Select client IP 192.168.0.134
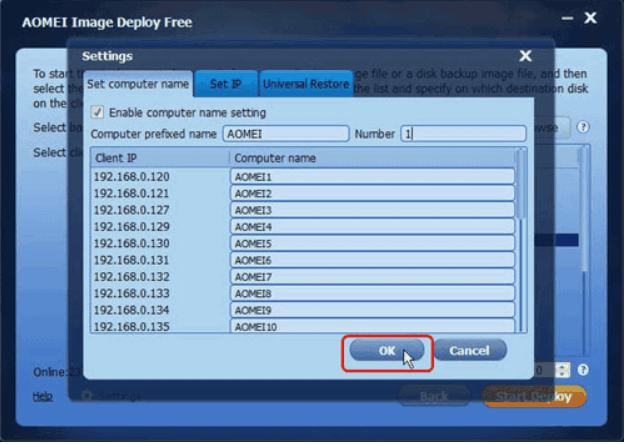Viewport: 626px width, 444px height. tap(131, 310)
